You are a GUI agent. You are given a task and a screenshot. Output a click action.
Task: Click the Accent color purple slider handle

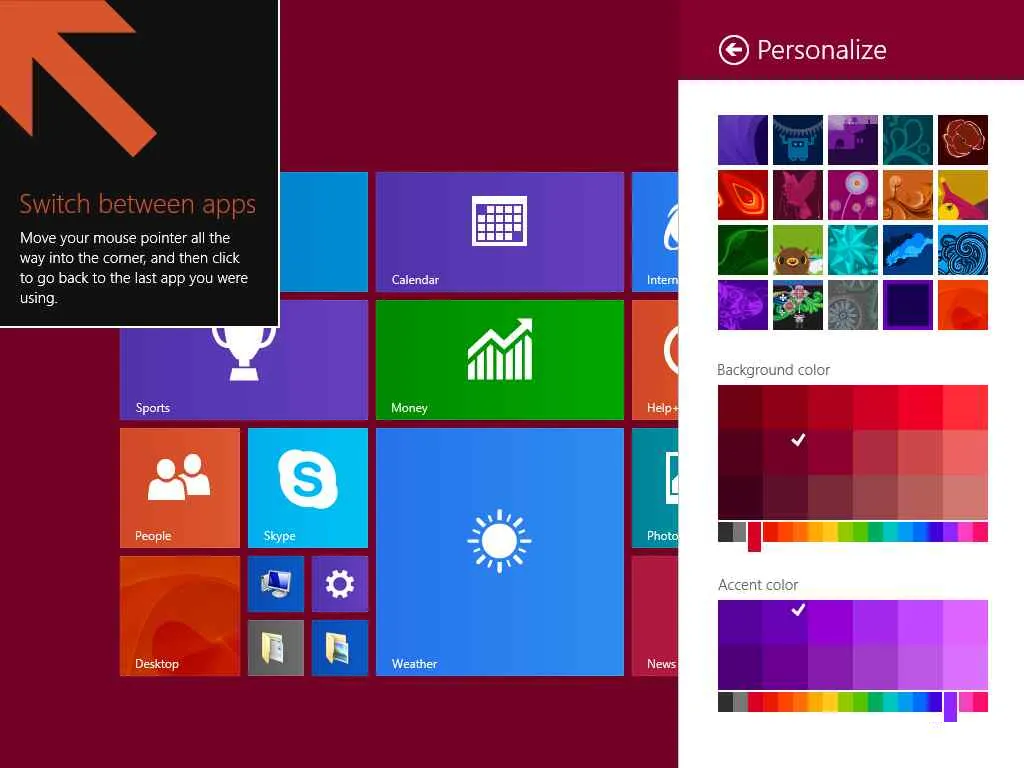pyautogui.click(x=950, y=707)
